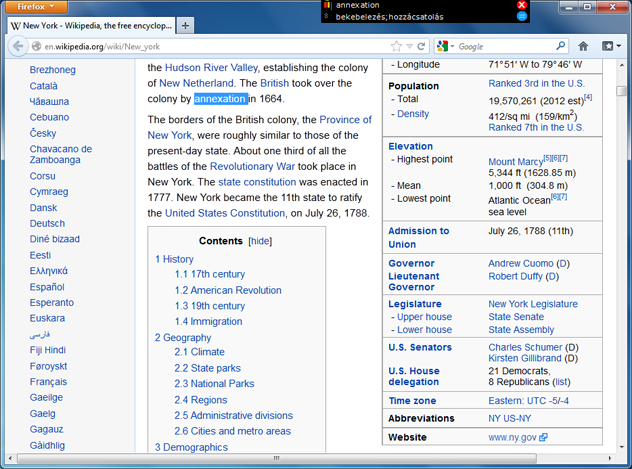The height and width of the screenshot is (469, 632).
Task: Click the Google search magnifier icon
Action: click(x=560, y=46)
